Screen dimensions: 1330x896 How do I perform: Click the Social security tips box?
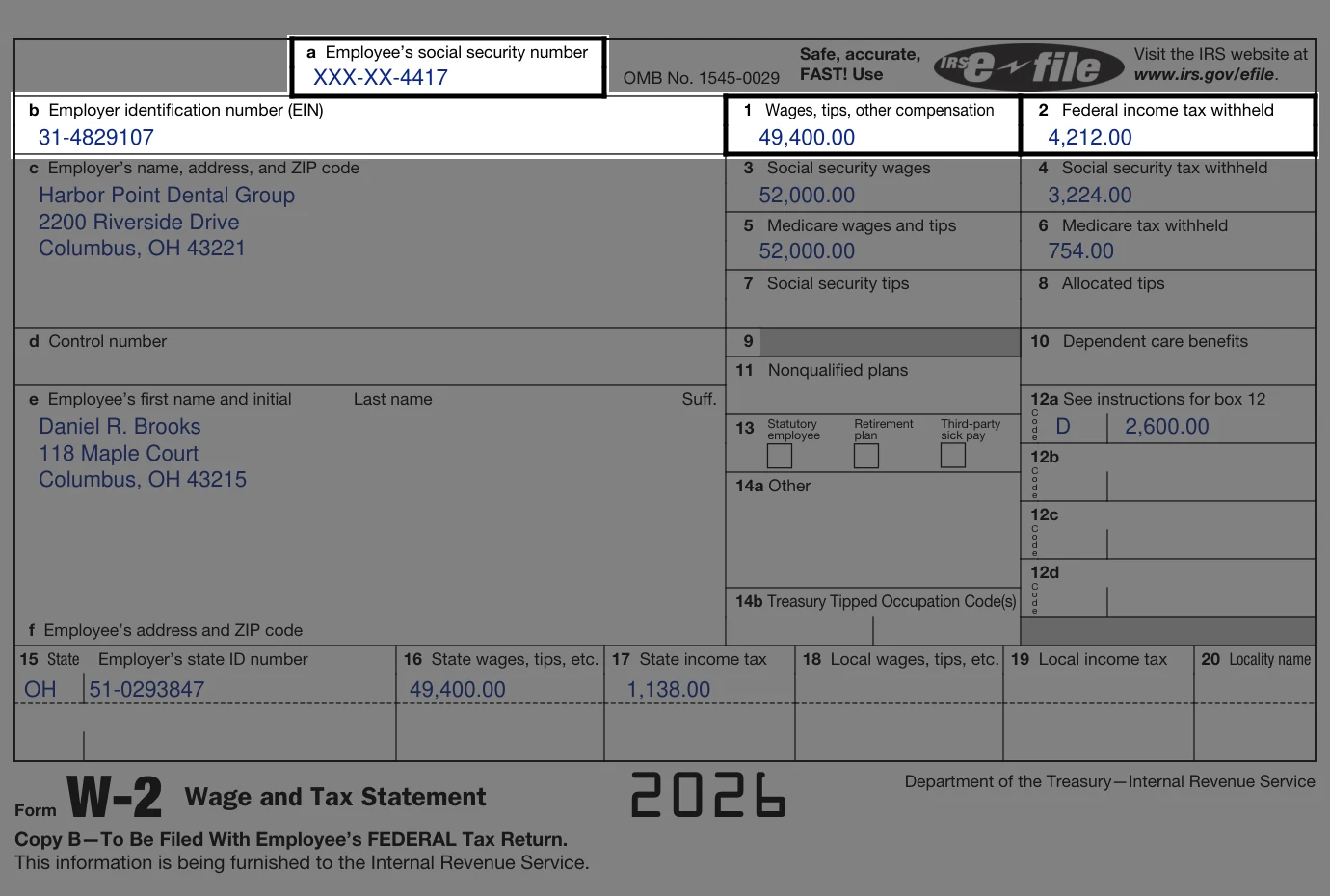tap(873, 299)
